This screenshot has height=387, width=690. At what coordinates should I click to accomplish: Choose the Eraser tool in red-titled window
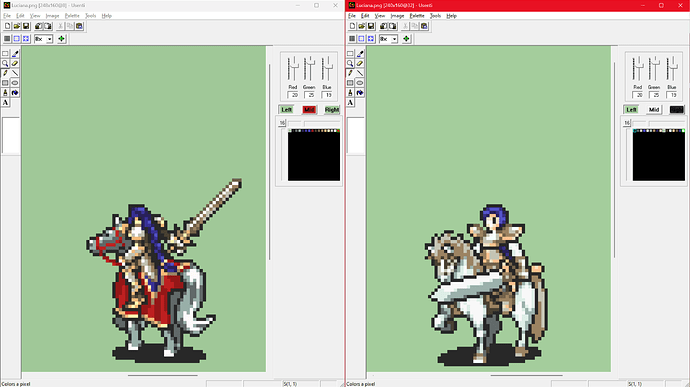[x=360, y=63]
